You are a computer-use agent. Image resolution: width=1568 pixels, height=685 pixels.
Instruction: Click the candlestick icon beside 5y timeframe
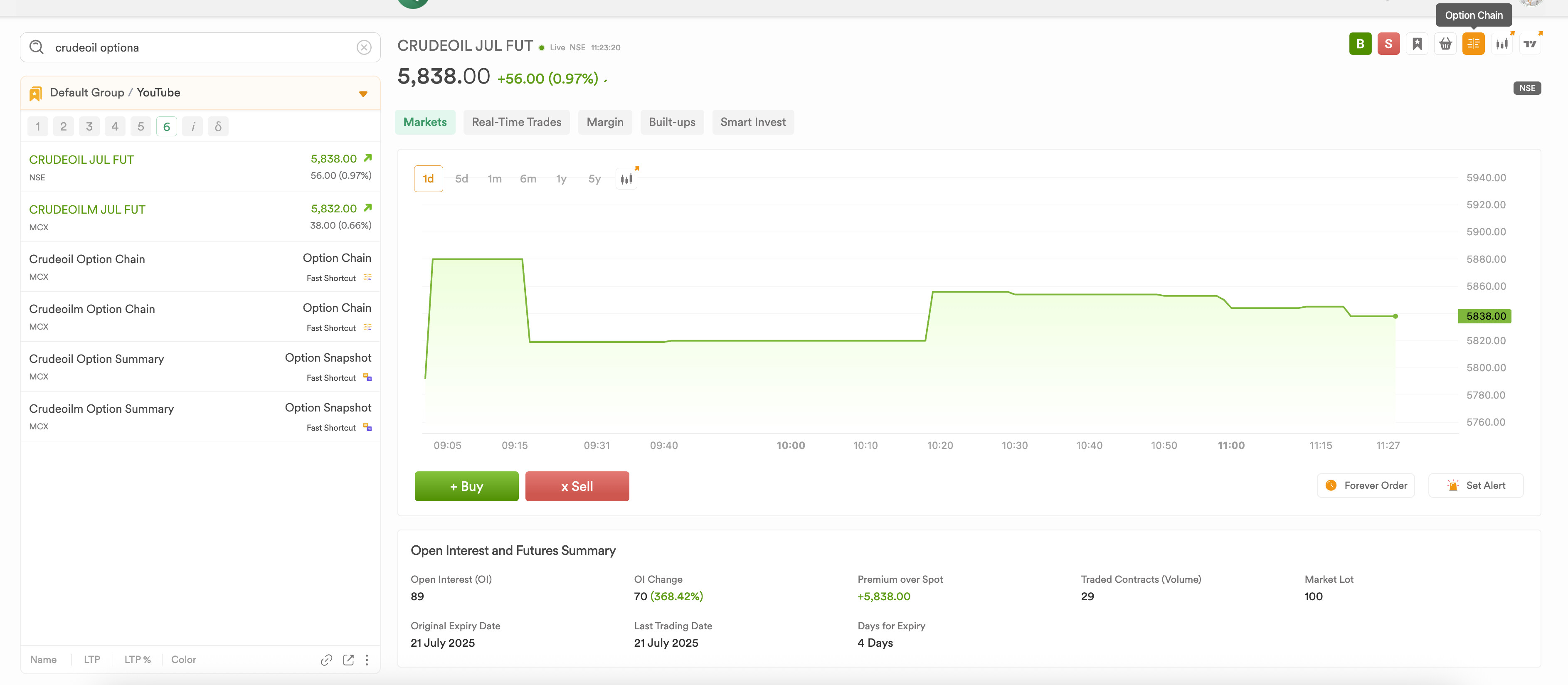point(626,179)
